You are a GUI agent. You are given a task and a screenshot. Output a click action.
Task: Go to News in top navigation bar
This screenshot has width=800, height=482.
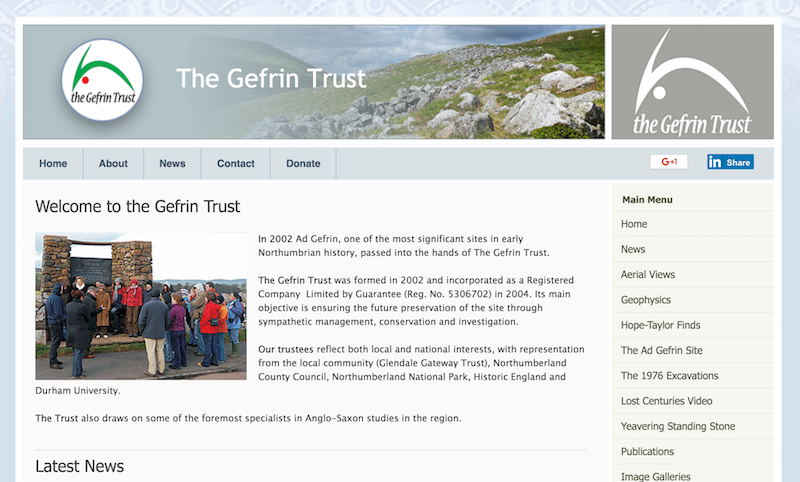point(172,164)
